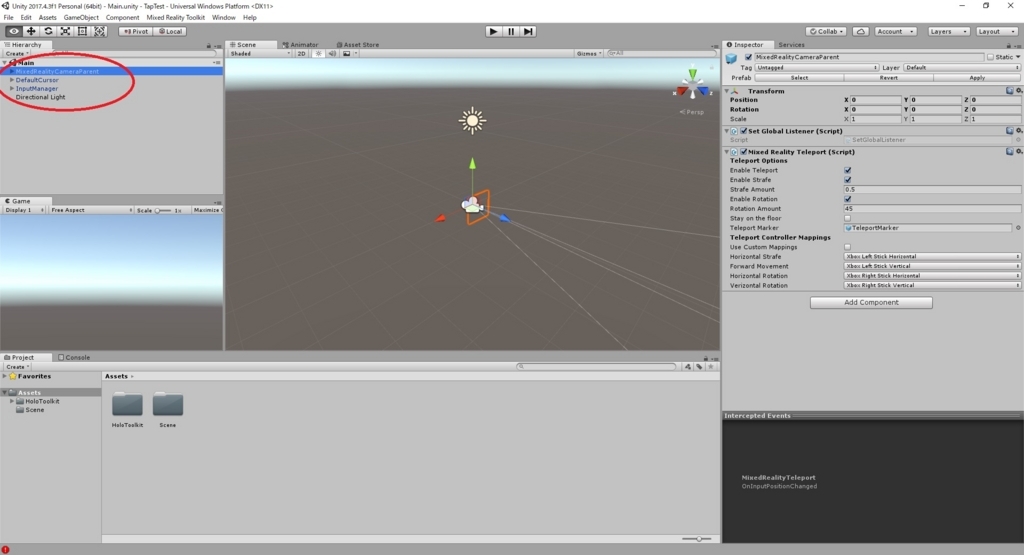Toggle the Static checkbox

[x=990, y=57]
